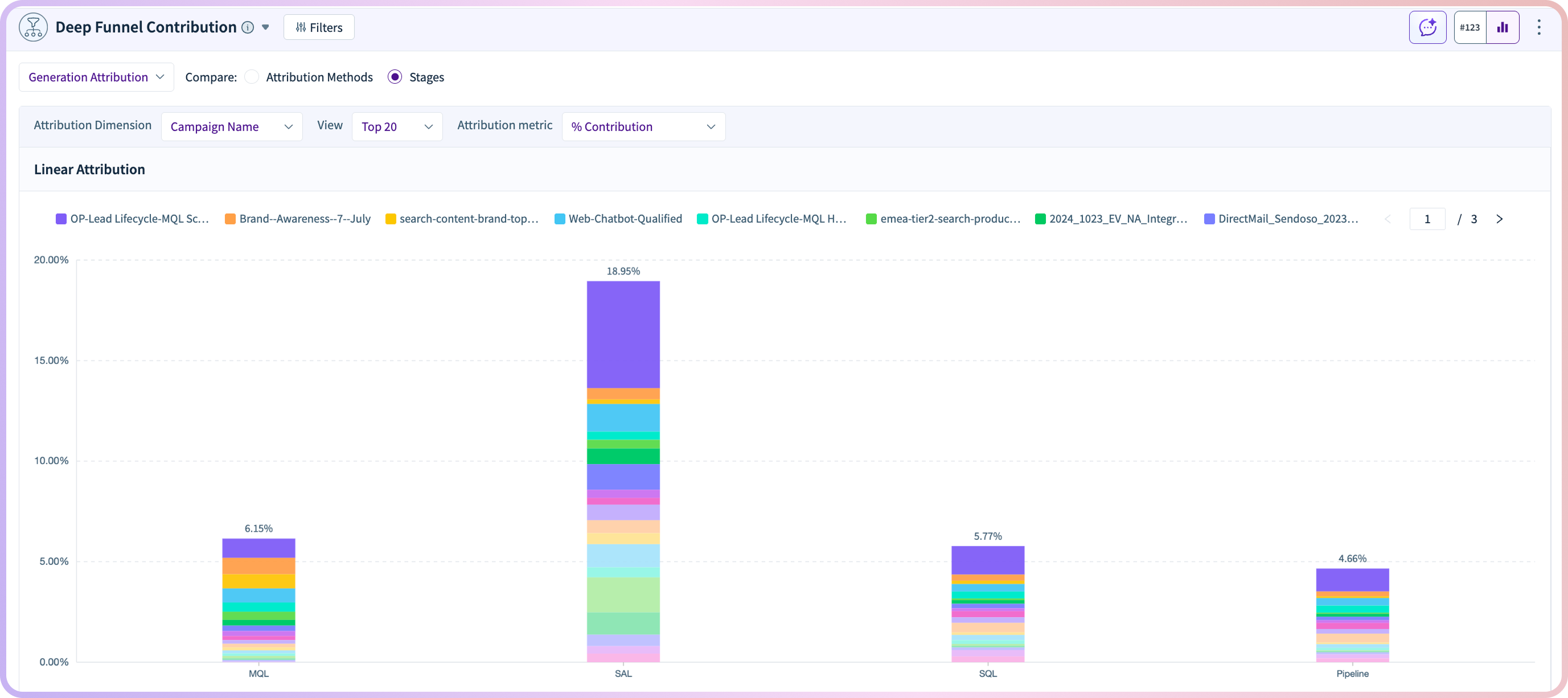Click the info icon next to Deep Funnel Contribution
1568x698 pixels.
tap(248, 27)
